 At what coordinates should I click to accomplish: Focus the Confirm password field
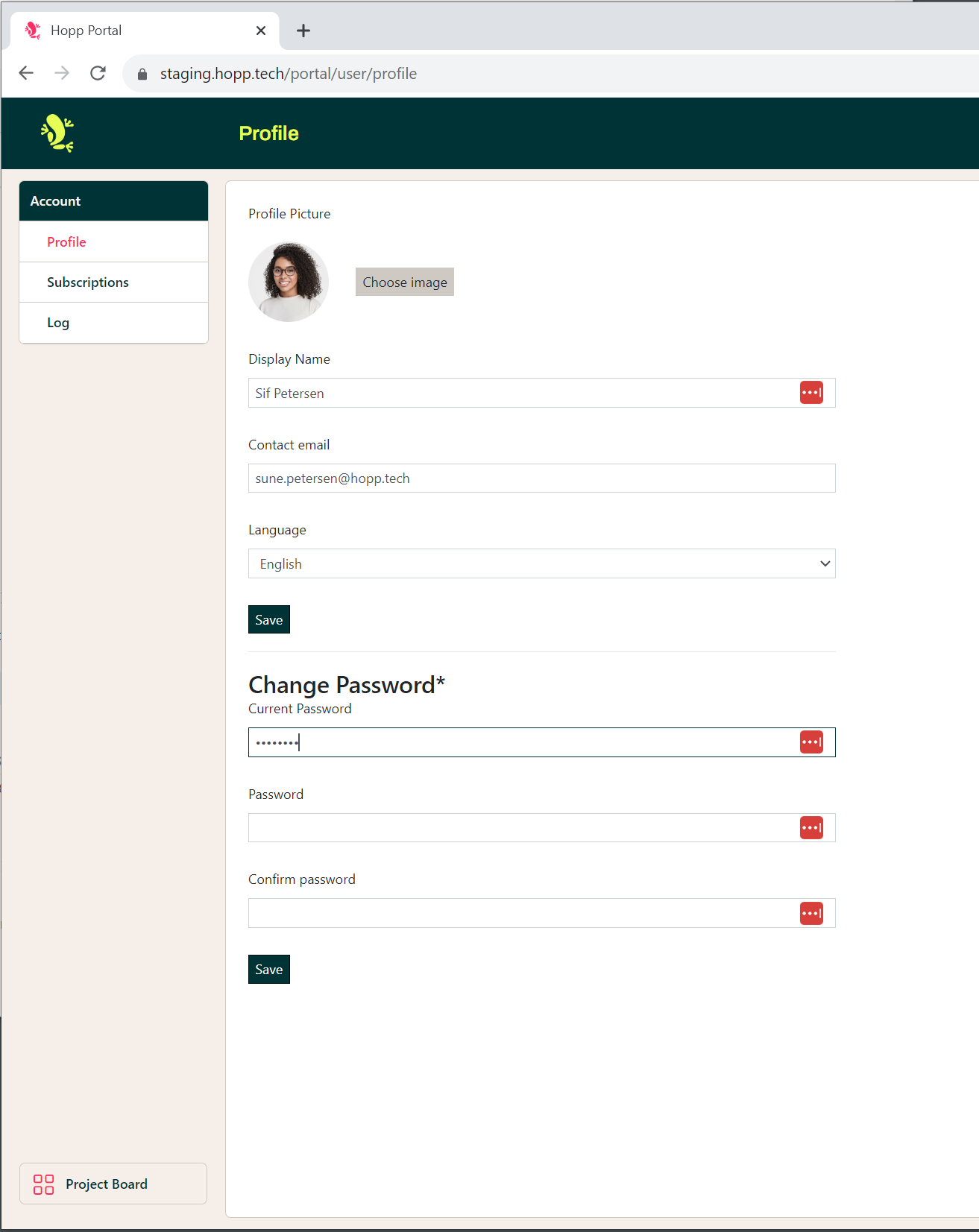tap(542, 913)
